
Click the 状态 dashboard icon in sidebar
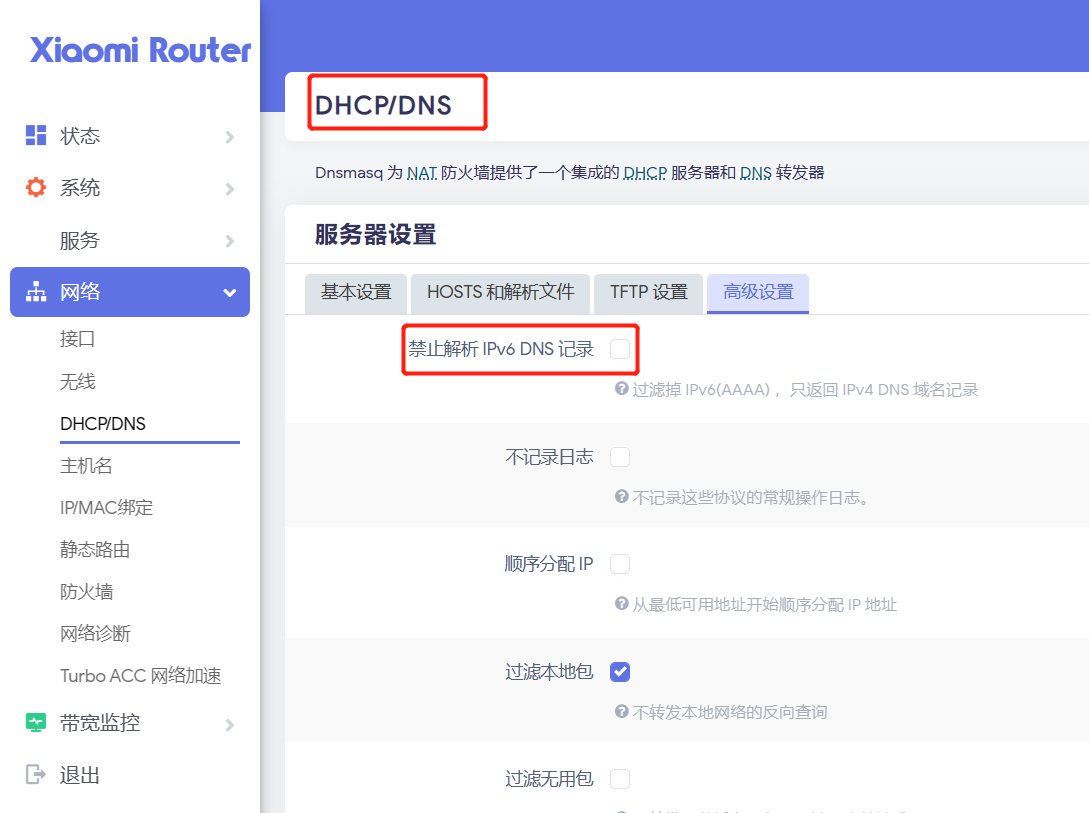pyautogui.click(x=35, y=135)
